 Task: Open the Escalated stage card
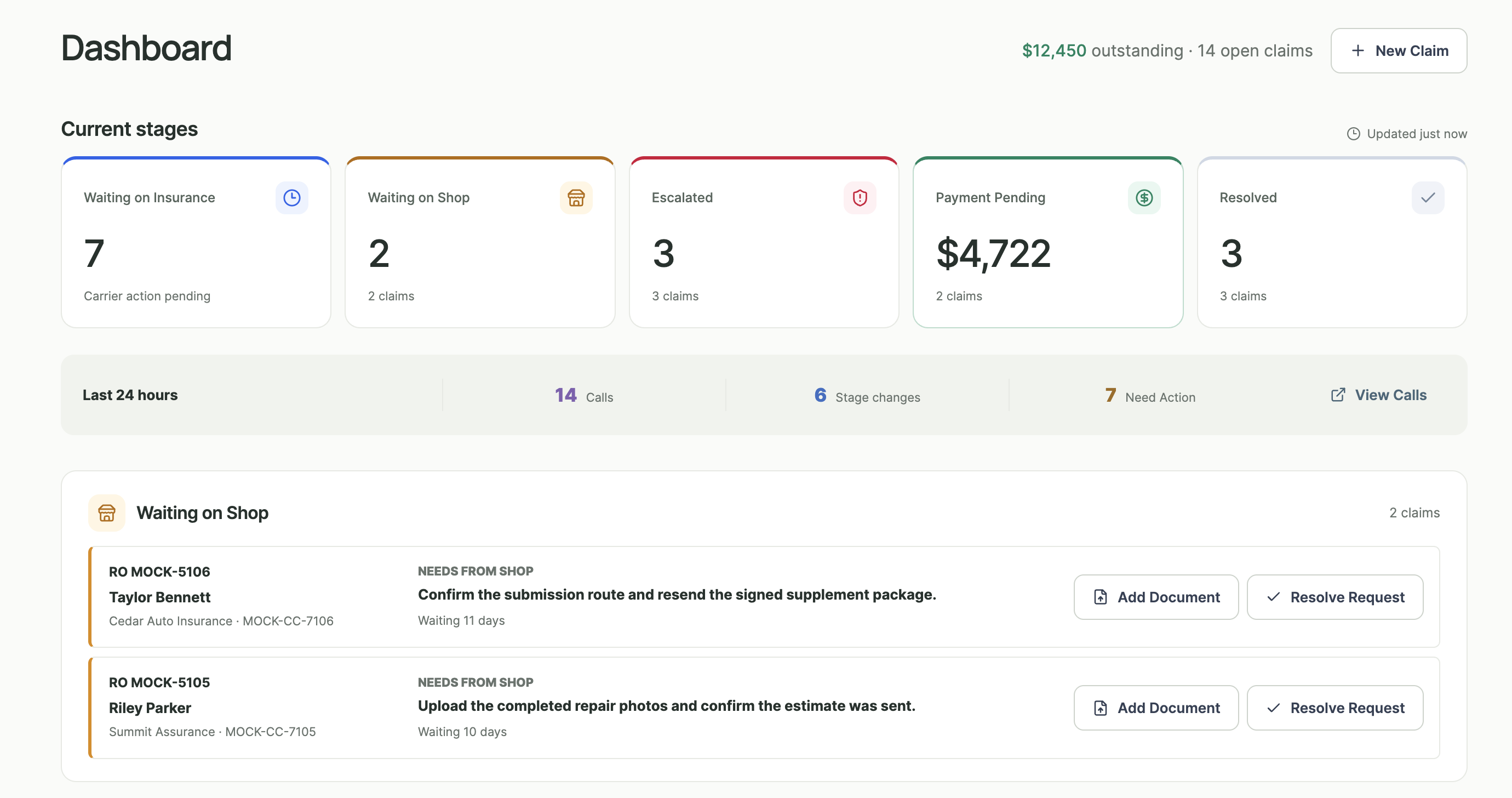pos(764,242)
